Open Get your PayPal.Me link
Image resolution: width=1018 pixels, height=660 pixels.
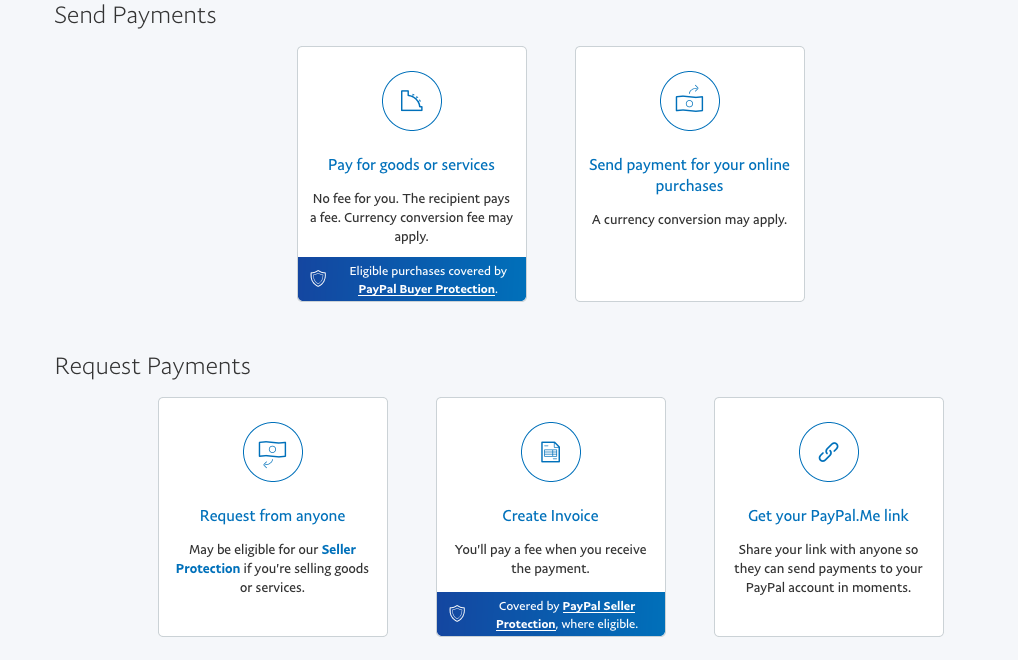point(828,516)
